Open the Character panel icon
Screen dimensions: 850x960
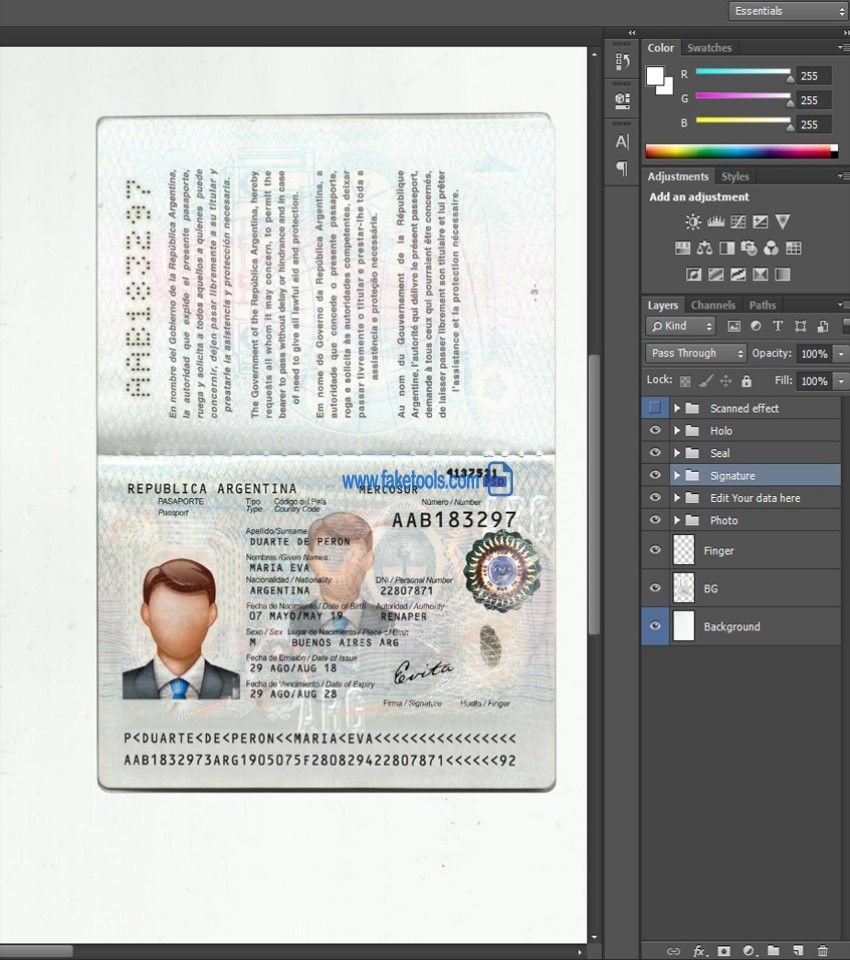[622, 141]
